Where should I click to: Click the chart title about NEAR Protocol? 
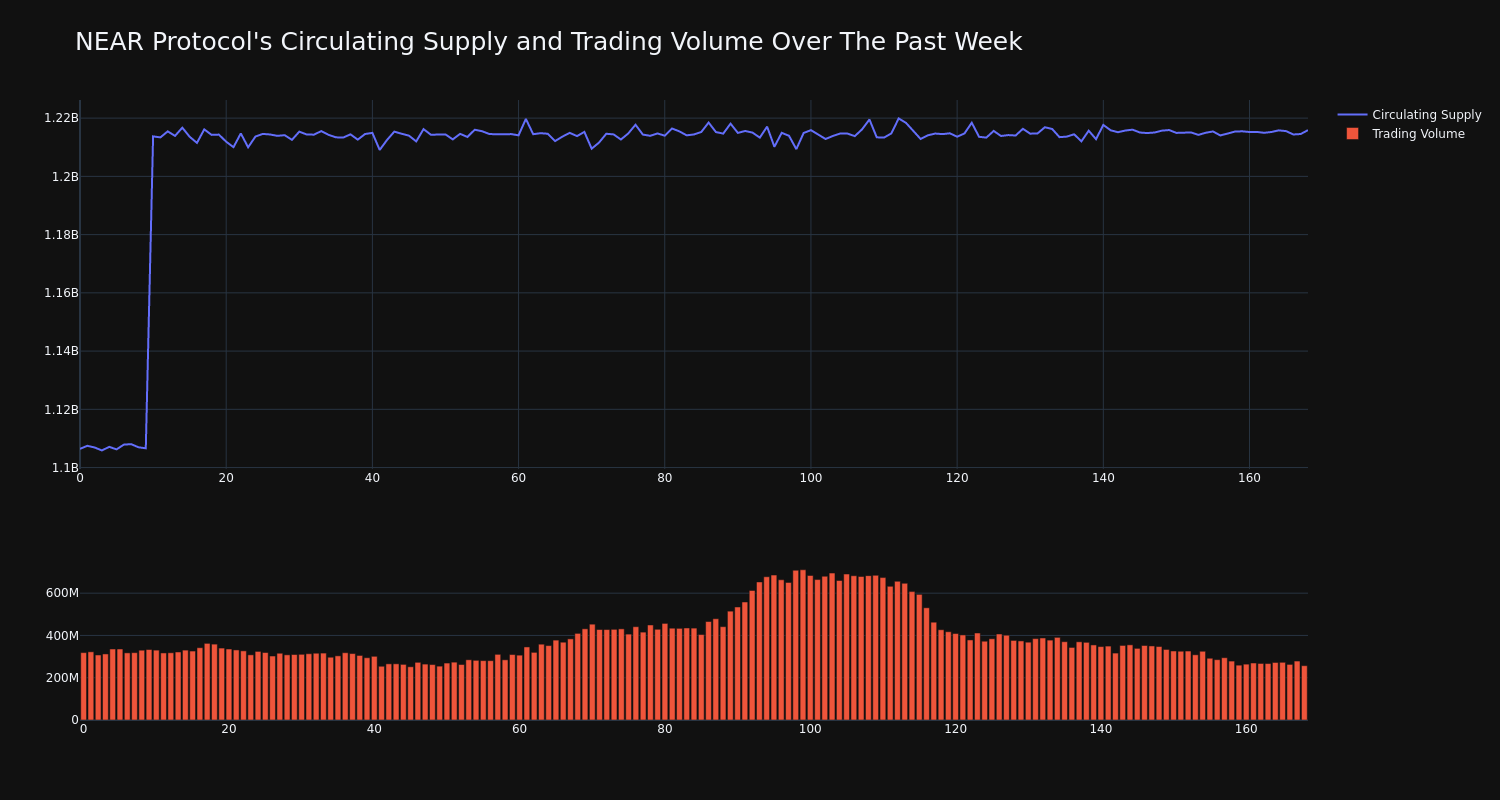tap(548, 42)
